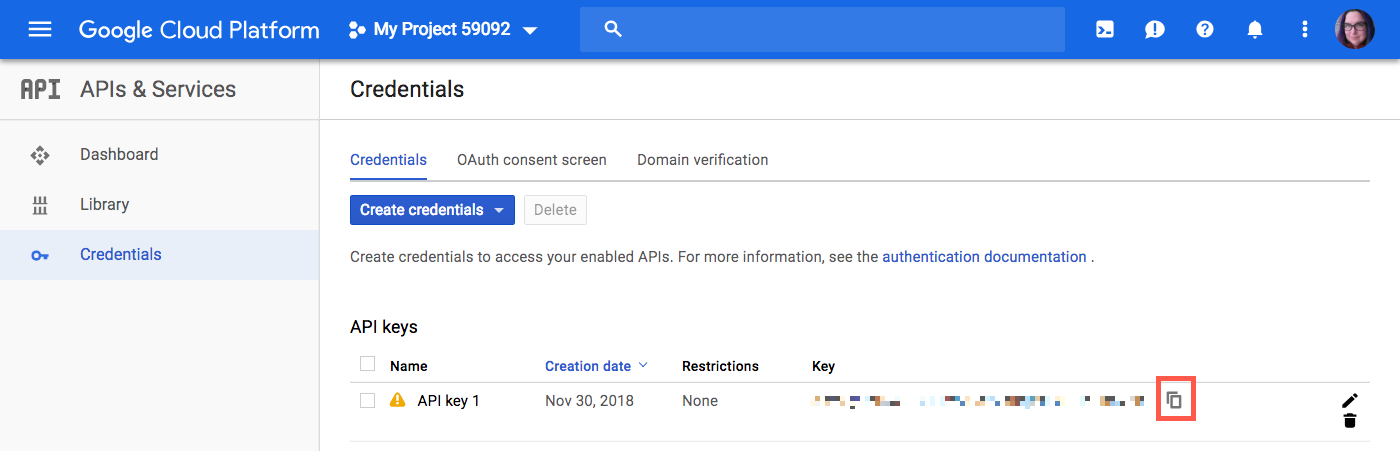Screen dimensions: 1400x451
Task: Click the Name column header
Action: (409, 366)
